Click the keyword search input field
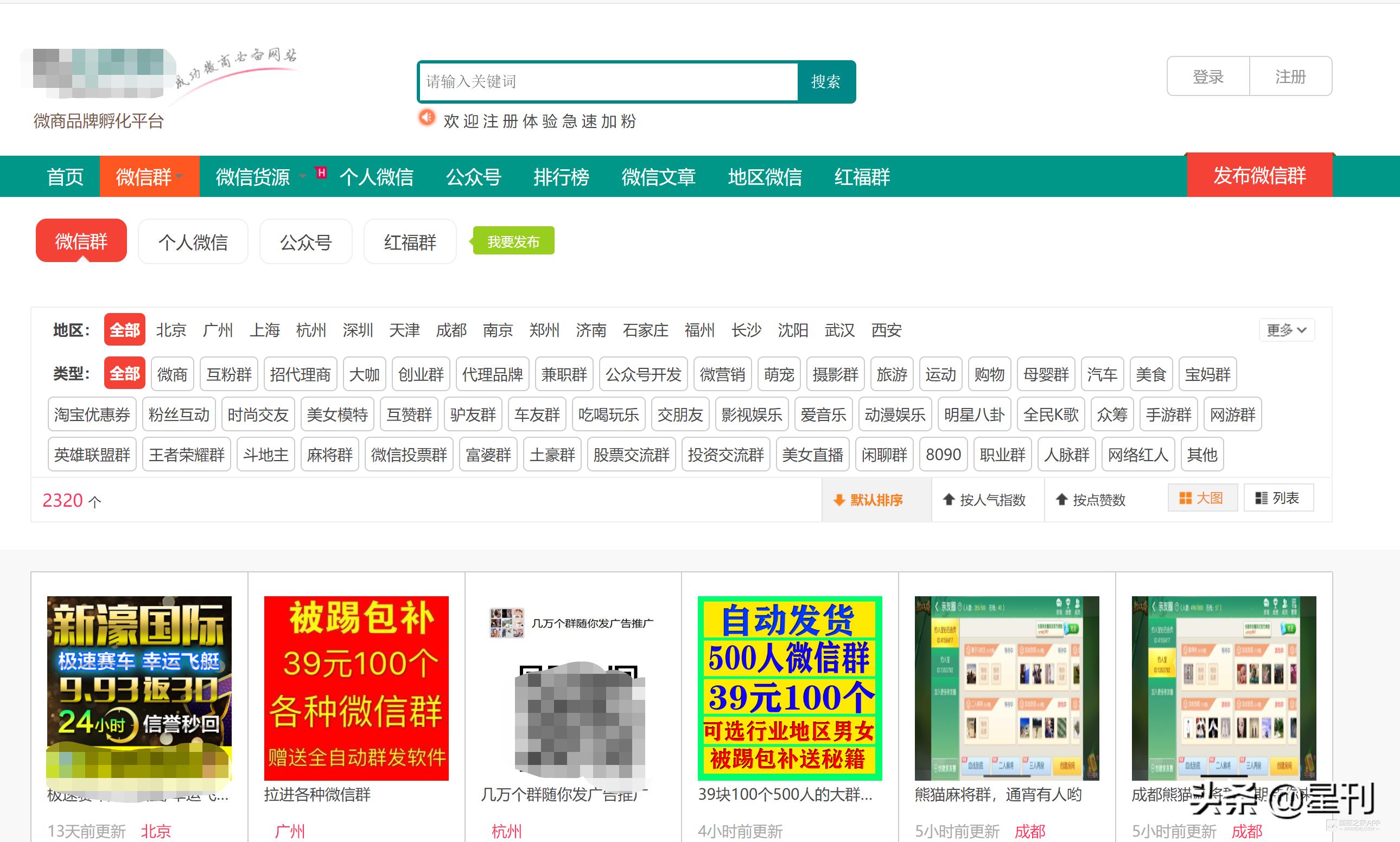 607,81
